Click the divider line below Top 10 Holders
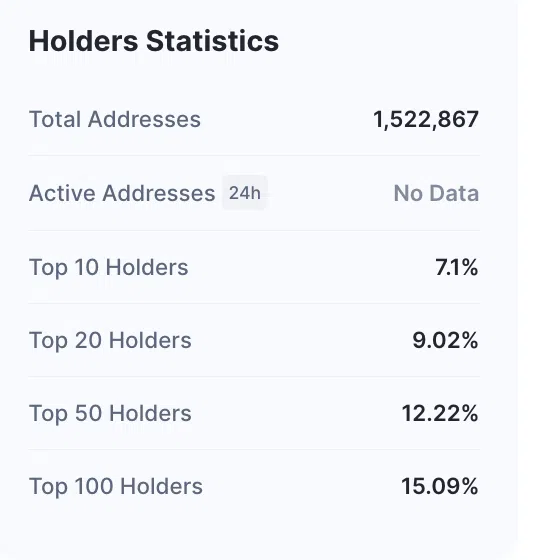548x560 pixels. (x=254, y=304)
